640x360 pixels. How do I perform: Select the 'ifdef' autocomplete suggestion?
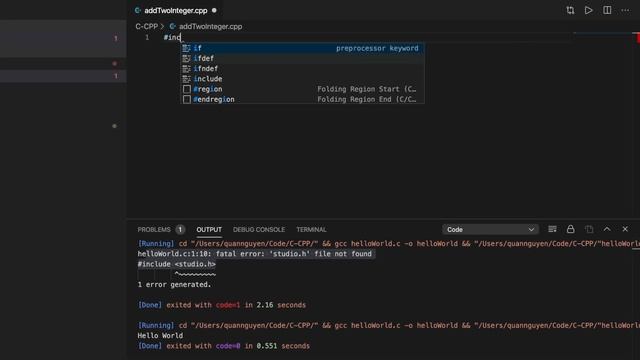302,58
